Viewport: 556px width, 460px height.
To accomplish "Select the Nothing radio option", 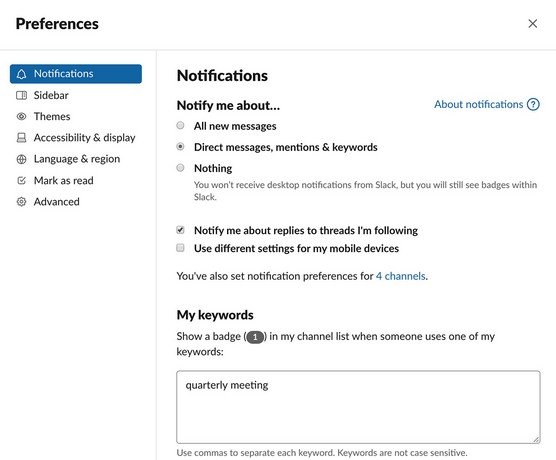I will click(x=180, y=167).
